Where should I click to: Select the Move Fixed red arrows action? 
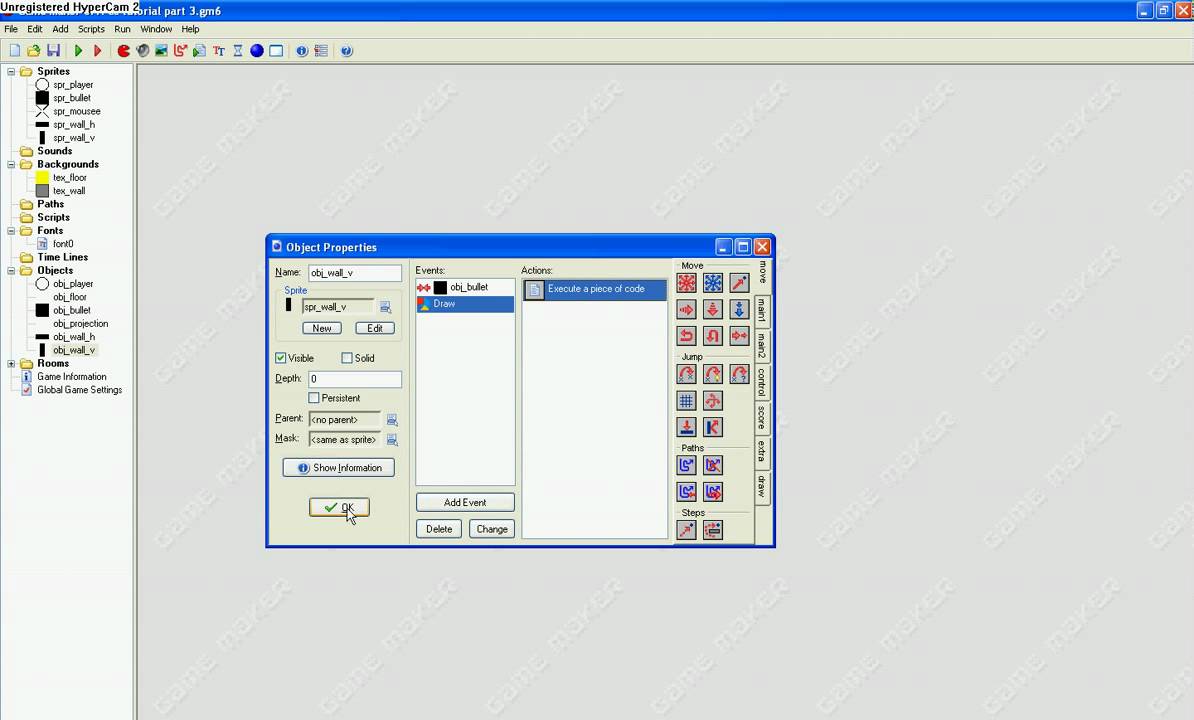(x=687, y=283)
